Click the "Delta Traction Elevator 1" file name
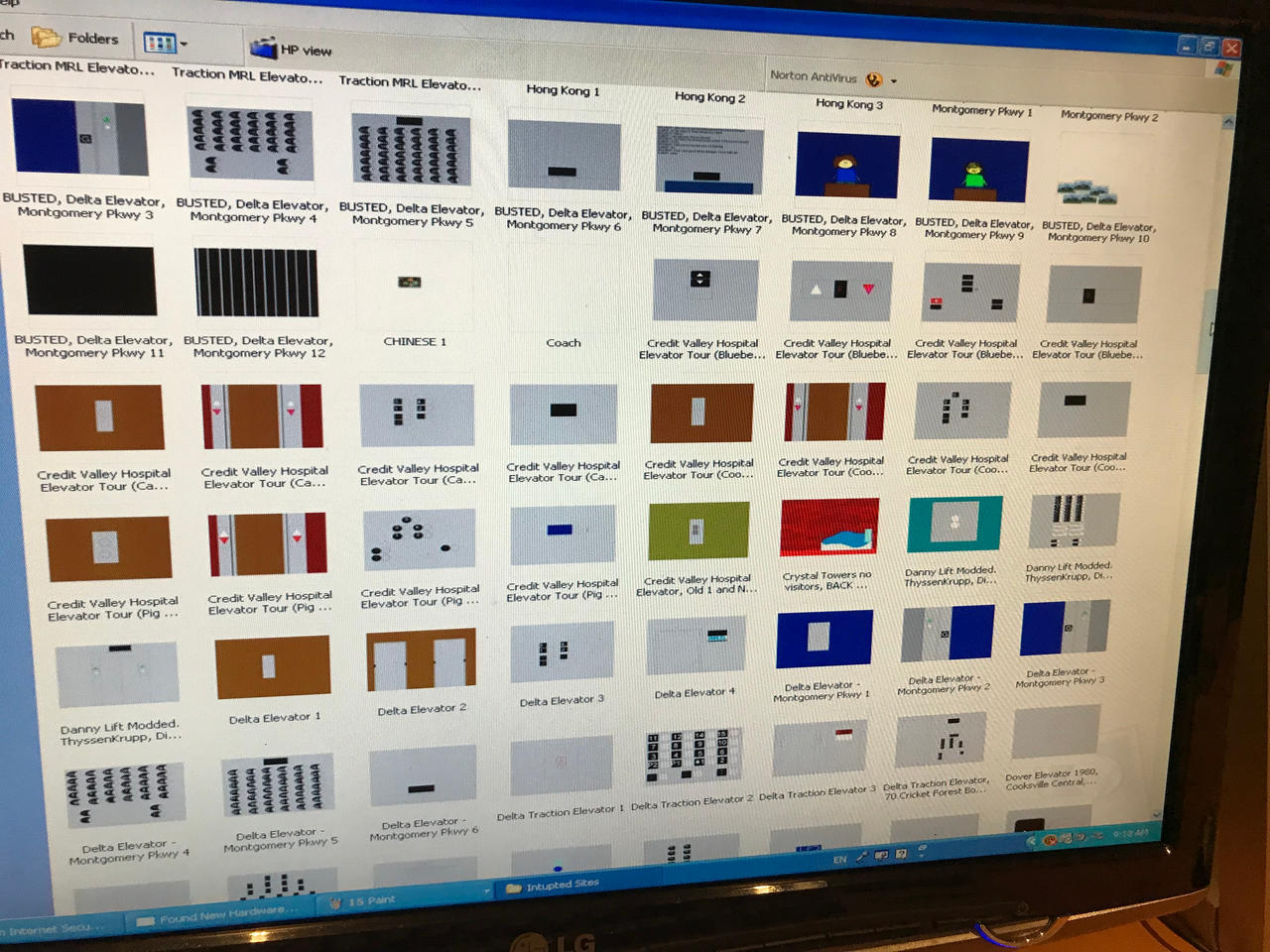The image size is (1270, 952). coord(561,813)
